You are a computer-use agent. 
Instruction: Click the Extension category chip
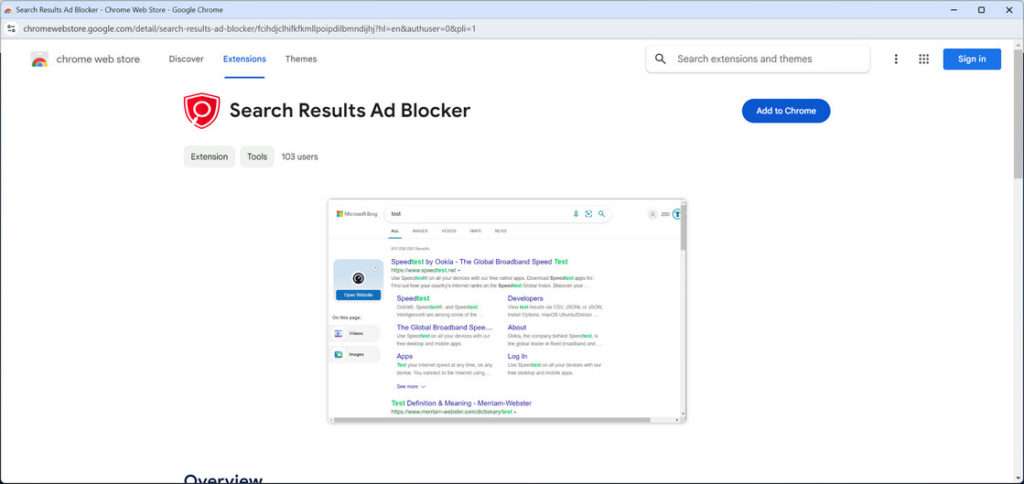pyautogui.click(x=209, y=157)
